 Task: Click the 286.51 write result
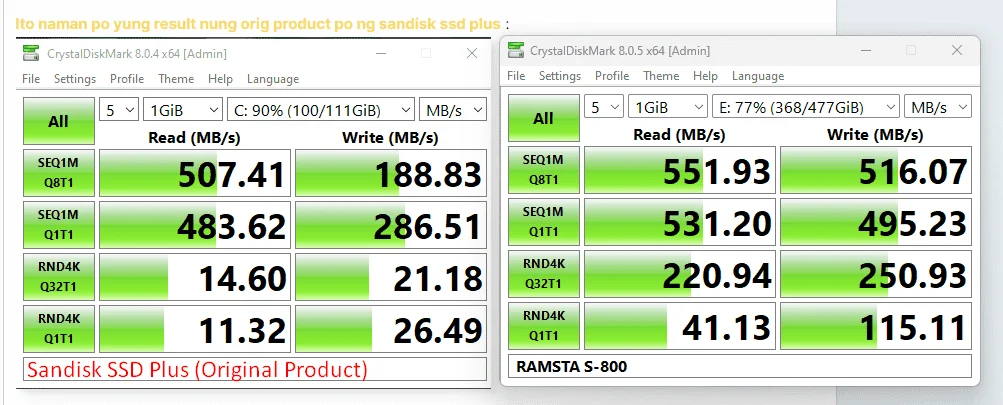391,225
